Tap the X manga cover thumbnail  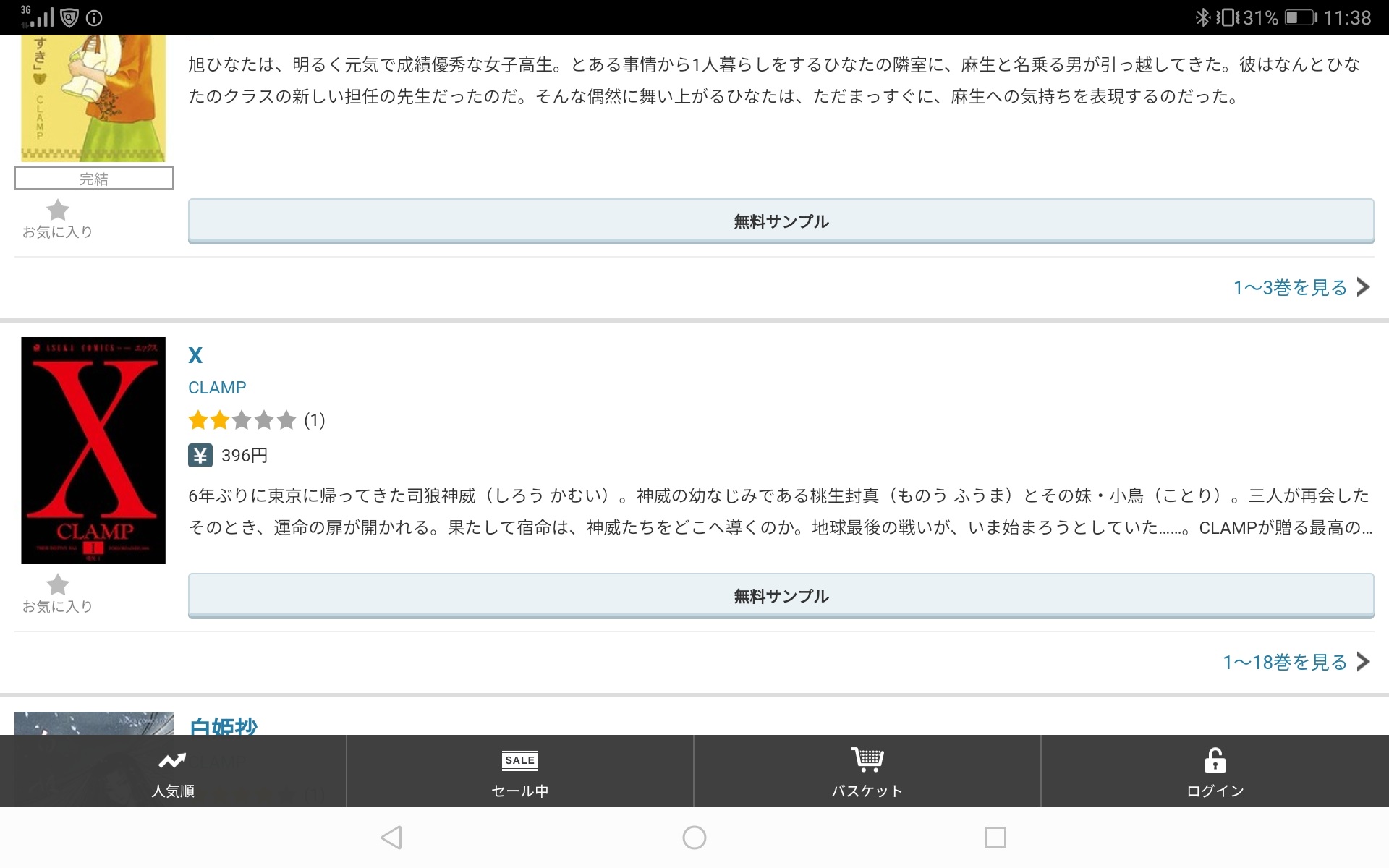(93, 450)
